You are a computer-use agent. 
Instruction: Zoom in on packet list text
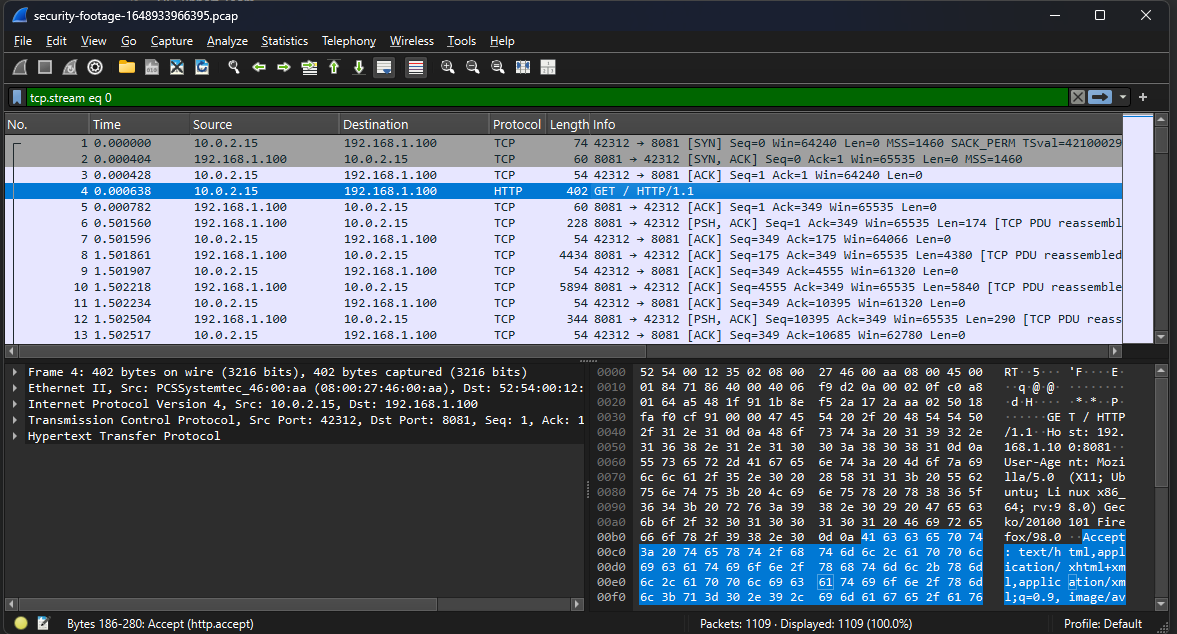(x=447, y=67)
